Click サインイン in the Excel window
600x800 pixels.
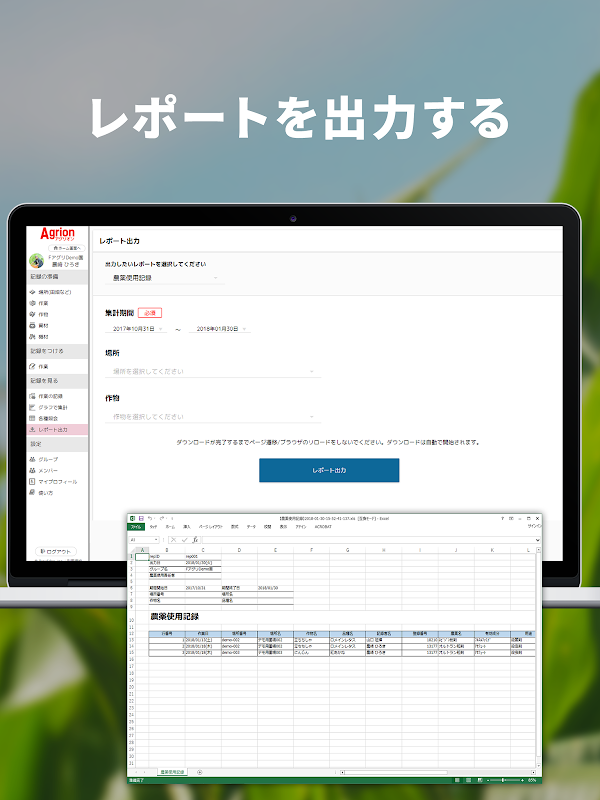tap(534, 527)
